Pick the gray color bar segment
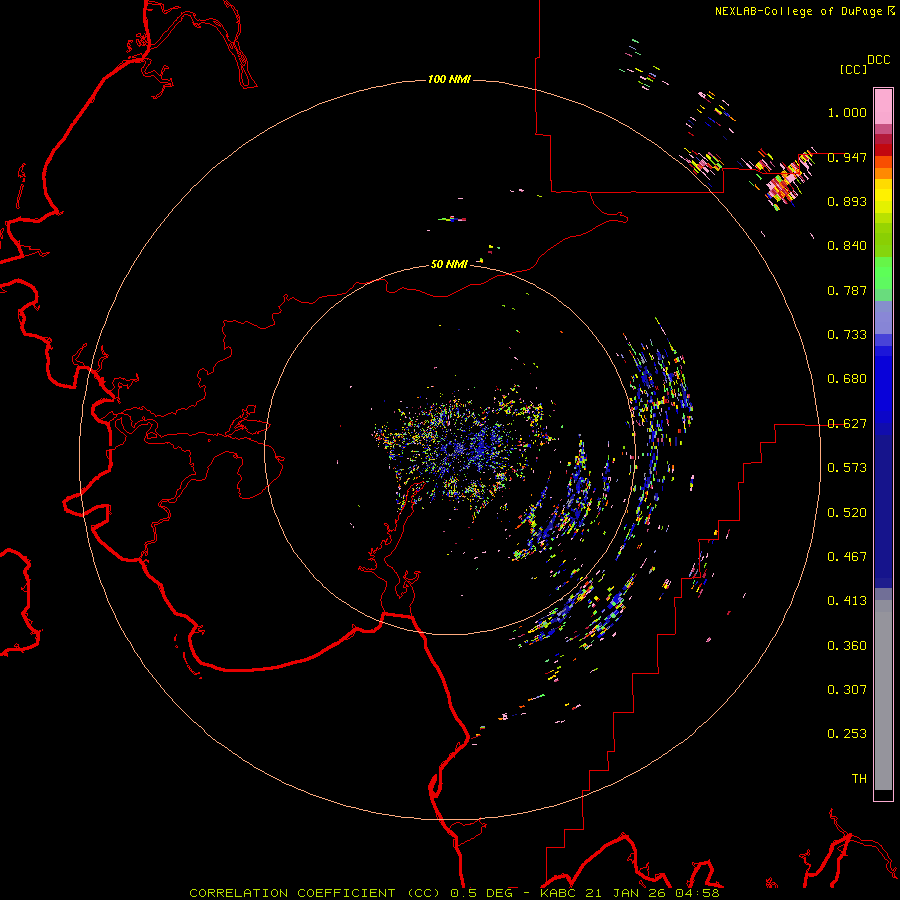The height and width of the screenshot is (900, 900). 883,695
